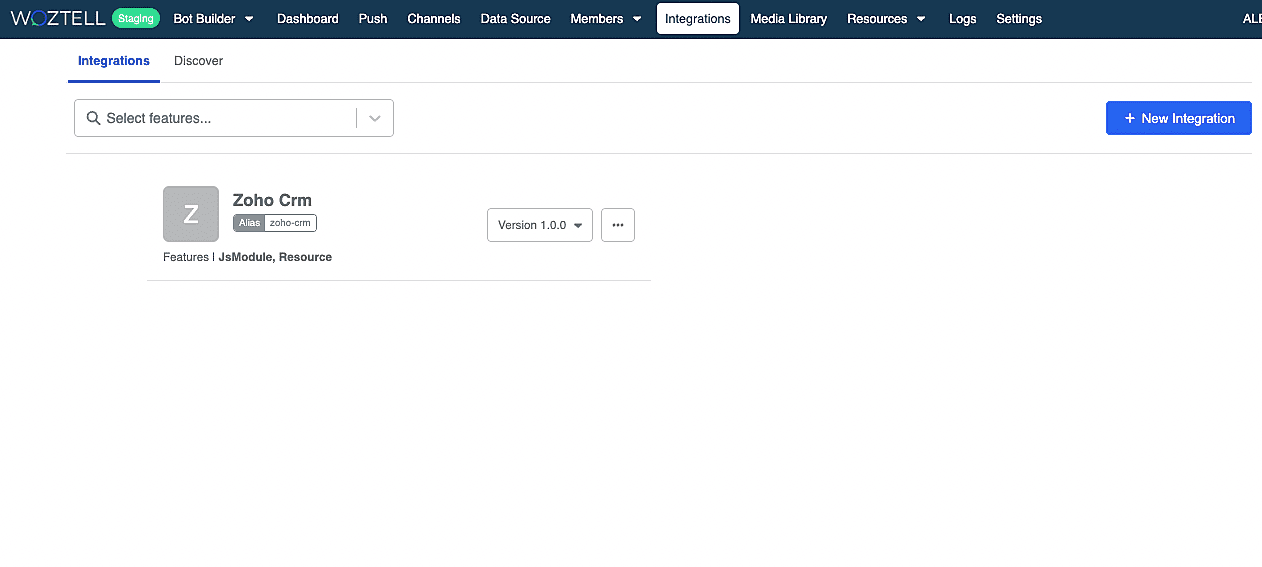
Task: Open the Bot Builder dropdown menu
Action: coord(213,18)
